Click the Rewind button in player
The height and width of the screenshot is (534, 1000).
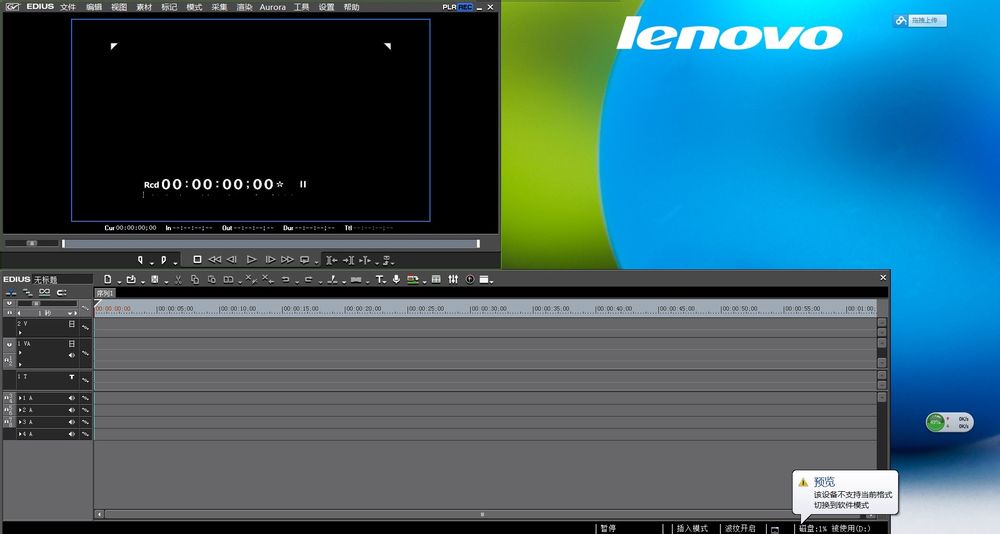tap(215, 260)
